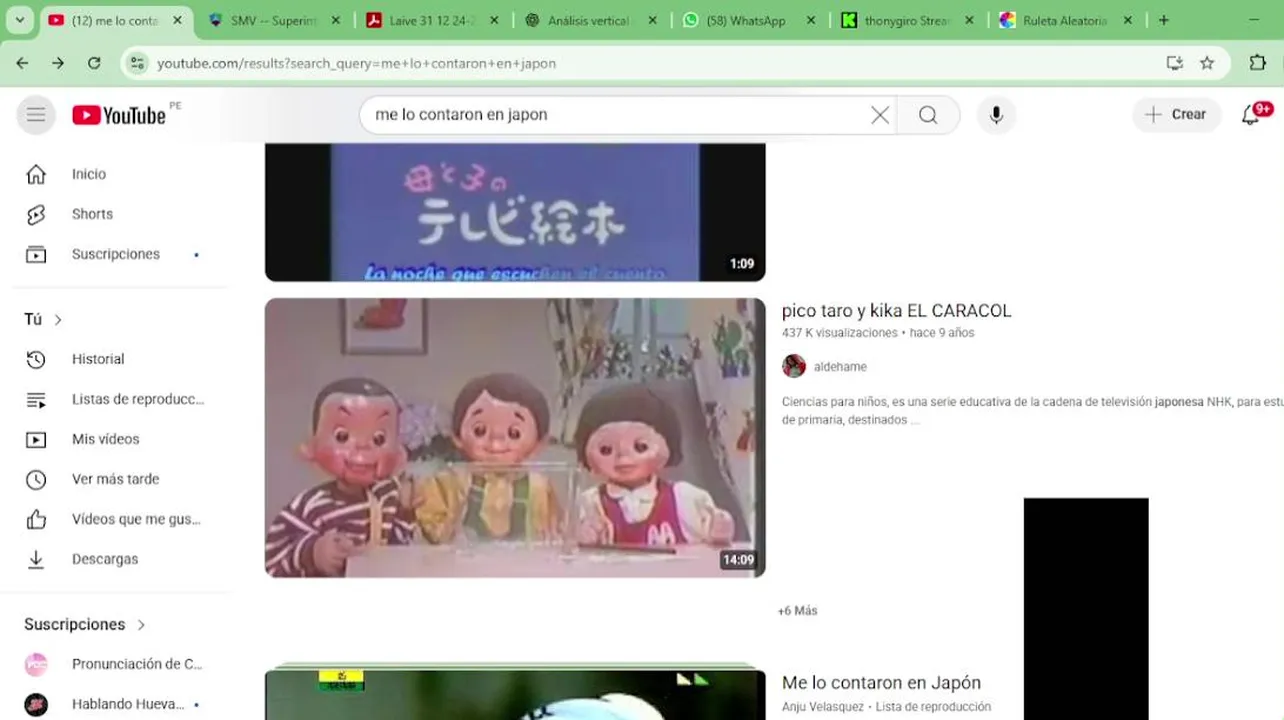Click the Crear button

click(x=1177, y=115)
